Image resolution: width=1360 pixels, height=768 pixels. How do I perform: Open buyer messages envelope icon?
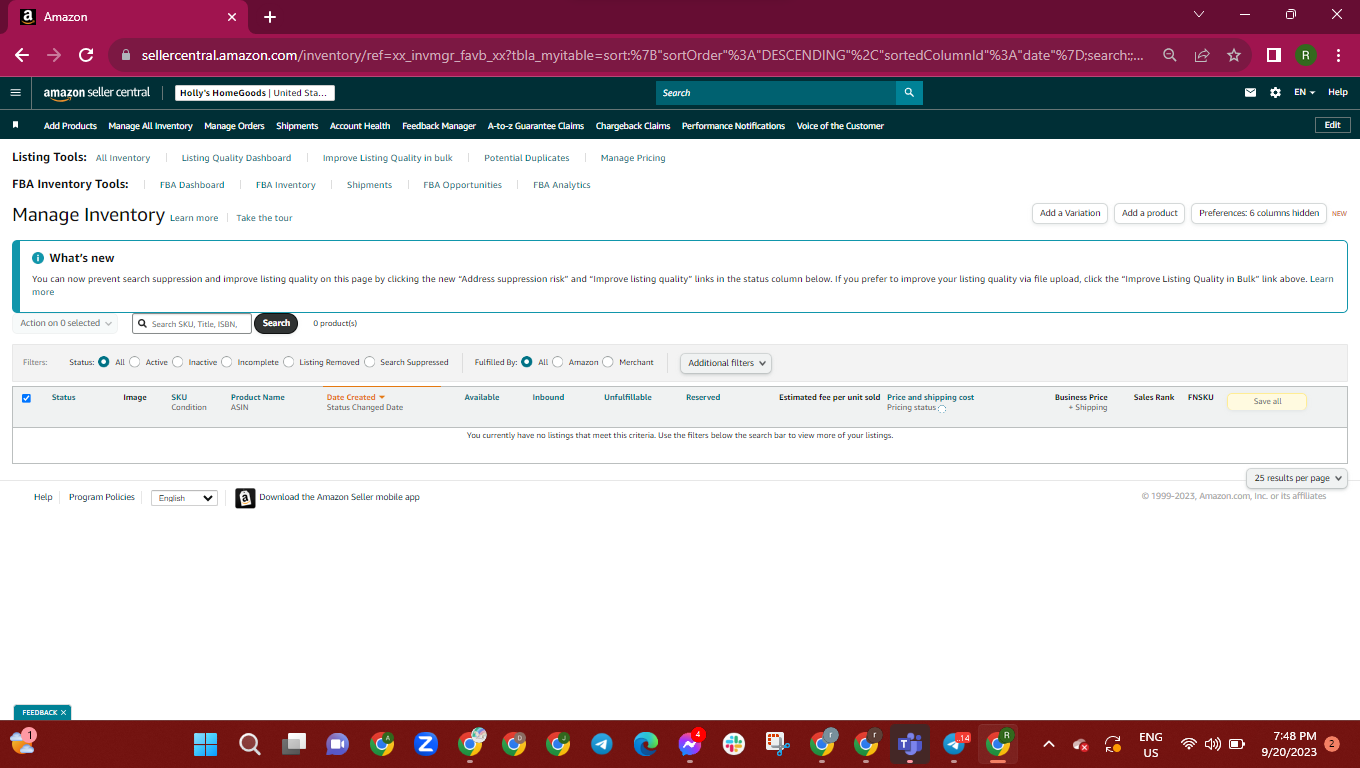pos(1250,93)
